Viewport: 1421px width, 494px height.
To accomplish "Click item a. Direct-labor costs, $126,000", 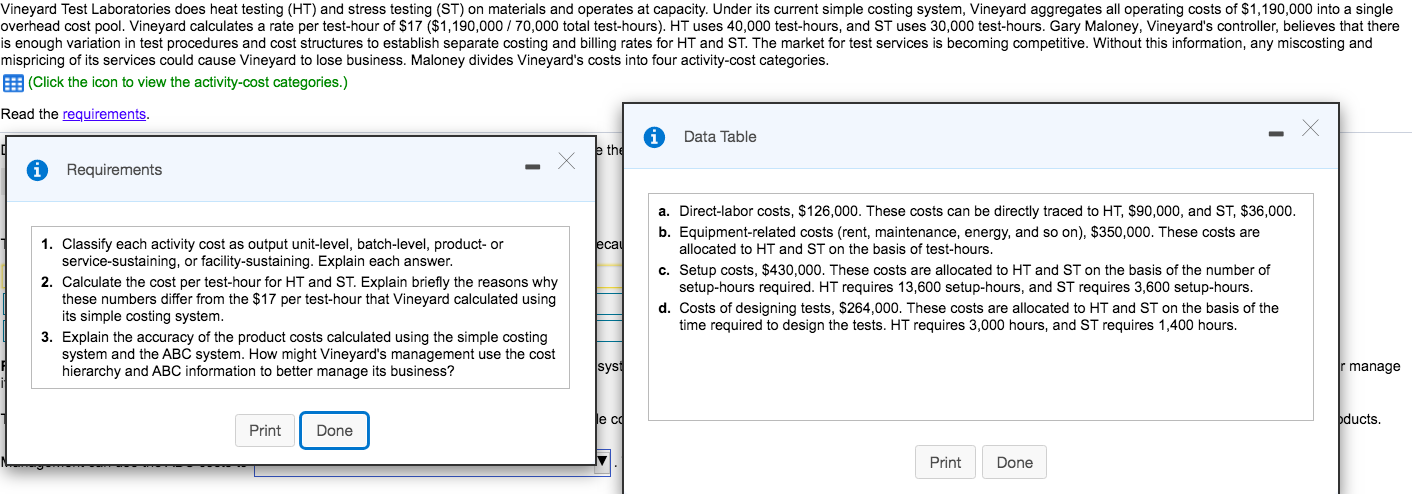I will (977, 212).
